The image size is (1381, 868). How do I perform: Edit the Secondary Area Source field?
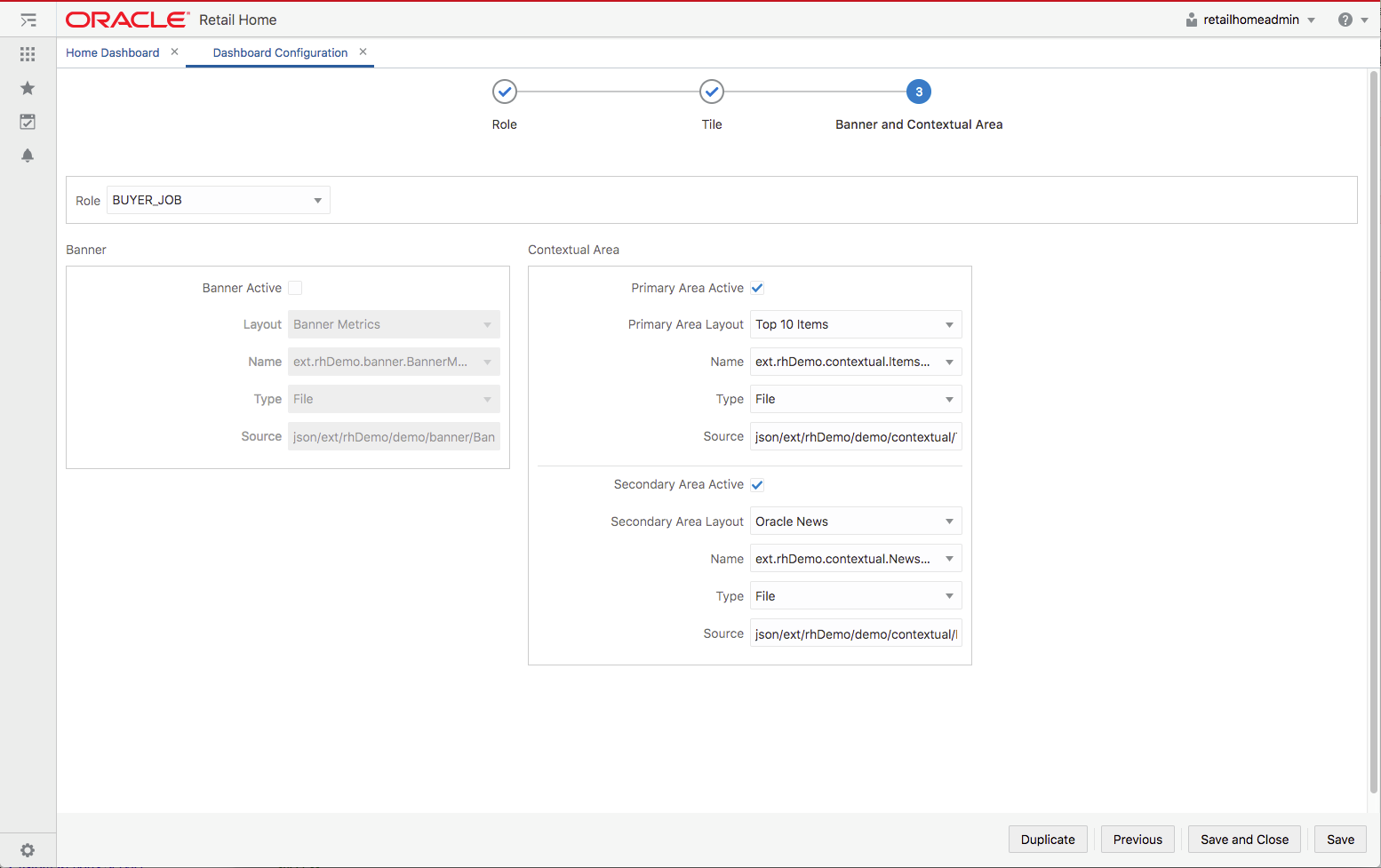click(x=856, y=633)
